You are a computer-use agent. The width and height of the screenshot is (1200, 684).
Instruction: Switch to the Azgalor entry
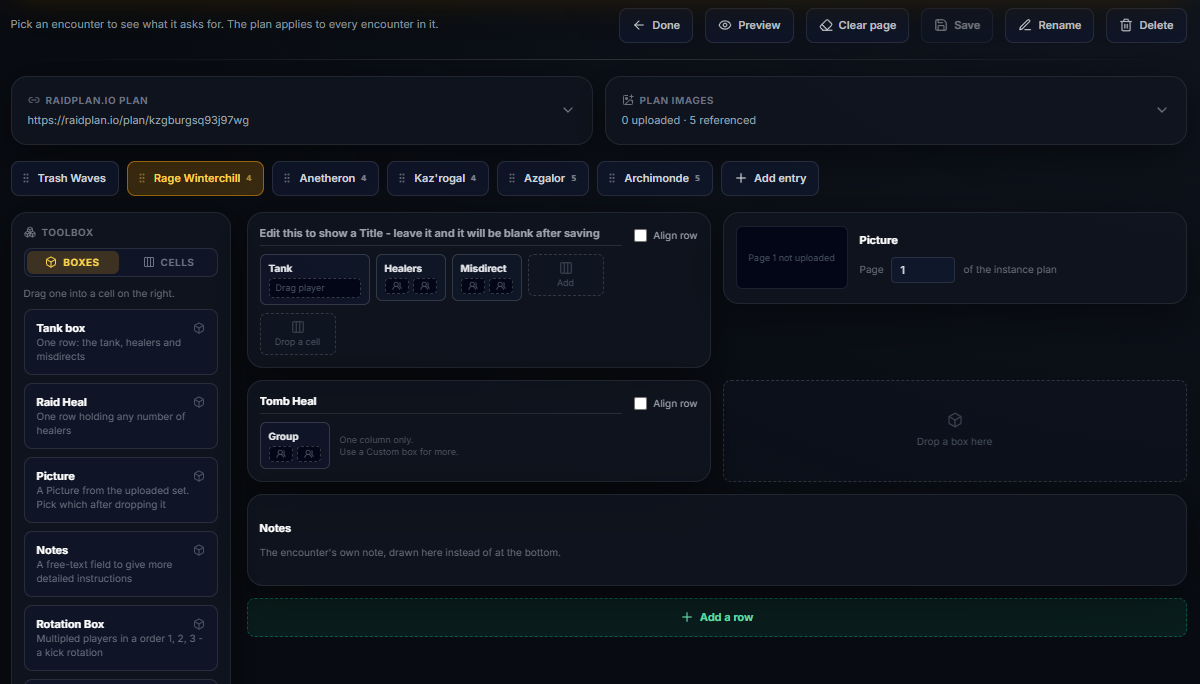pos(543,178)
